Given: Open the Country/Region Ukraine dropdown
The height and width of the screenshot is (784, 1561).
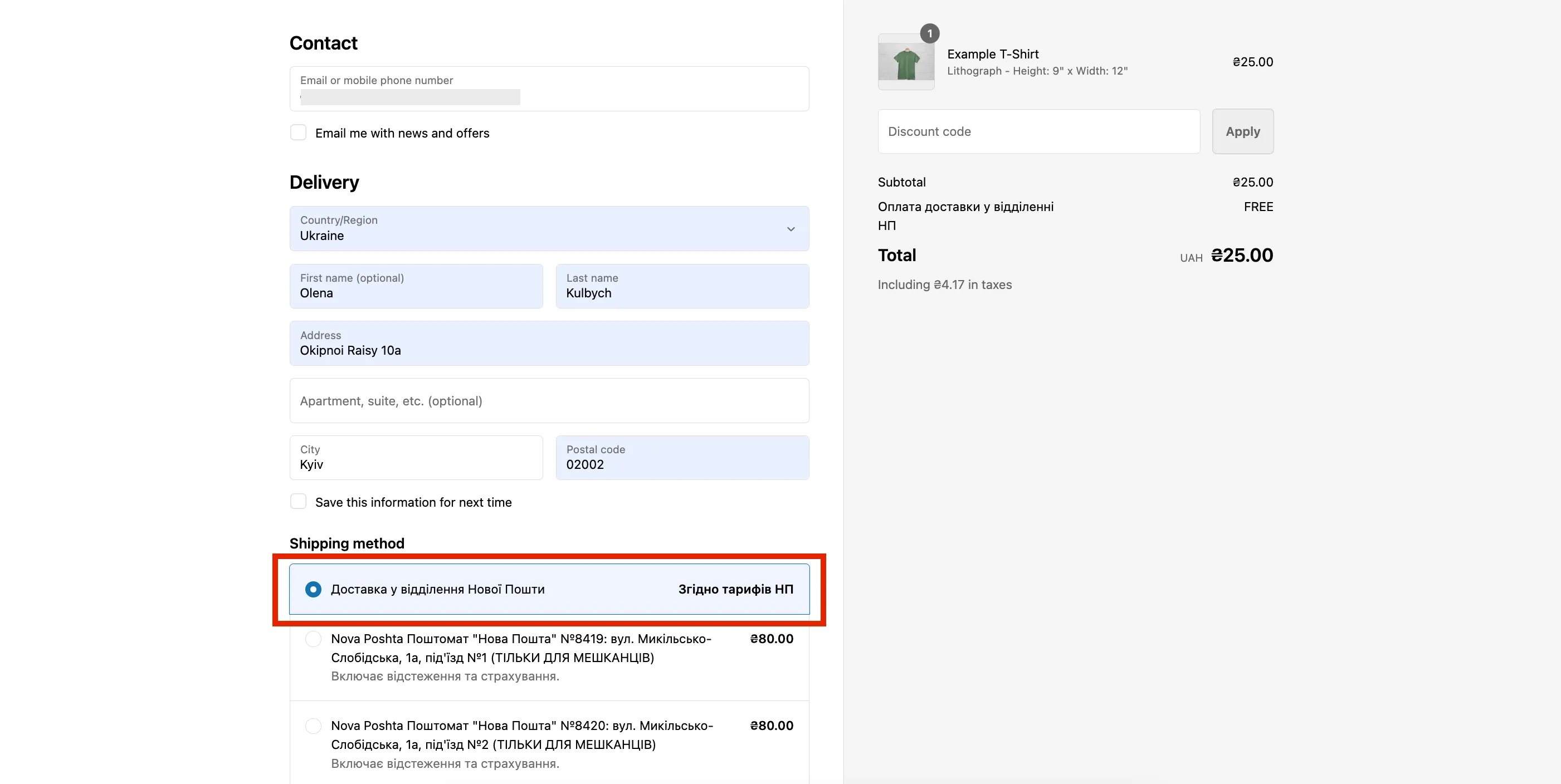Looking at the screenshot, I should (x=533, y=229).
